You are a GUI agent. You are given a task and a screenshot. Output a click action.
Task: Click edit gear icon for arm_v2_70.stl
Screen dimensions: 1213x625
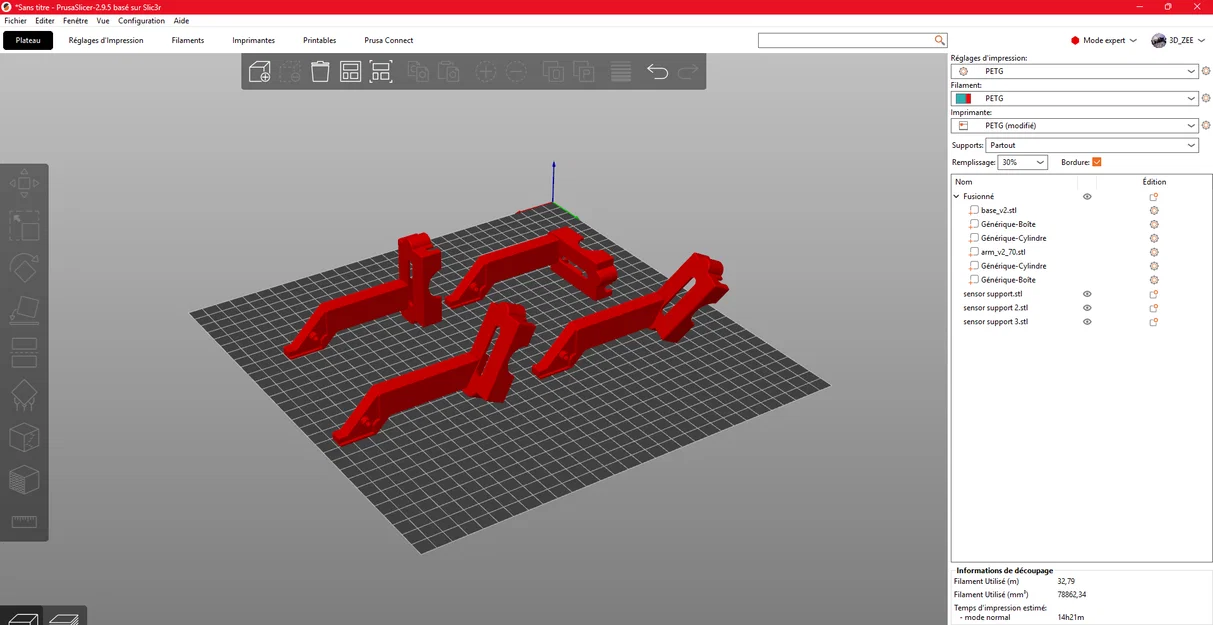tap(1154, 252)
